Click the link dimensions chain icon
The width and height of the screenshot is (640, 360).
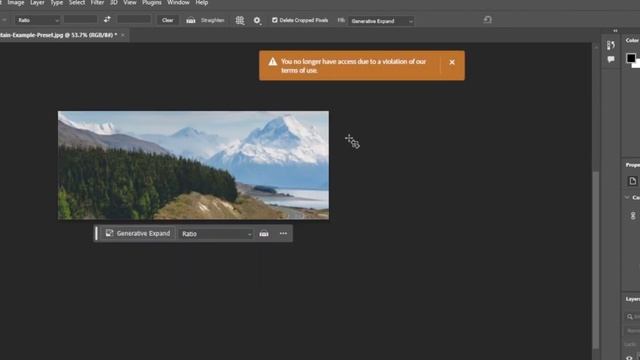pos(633,216)
